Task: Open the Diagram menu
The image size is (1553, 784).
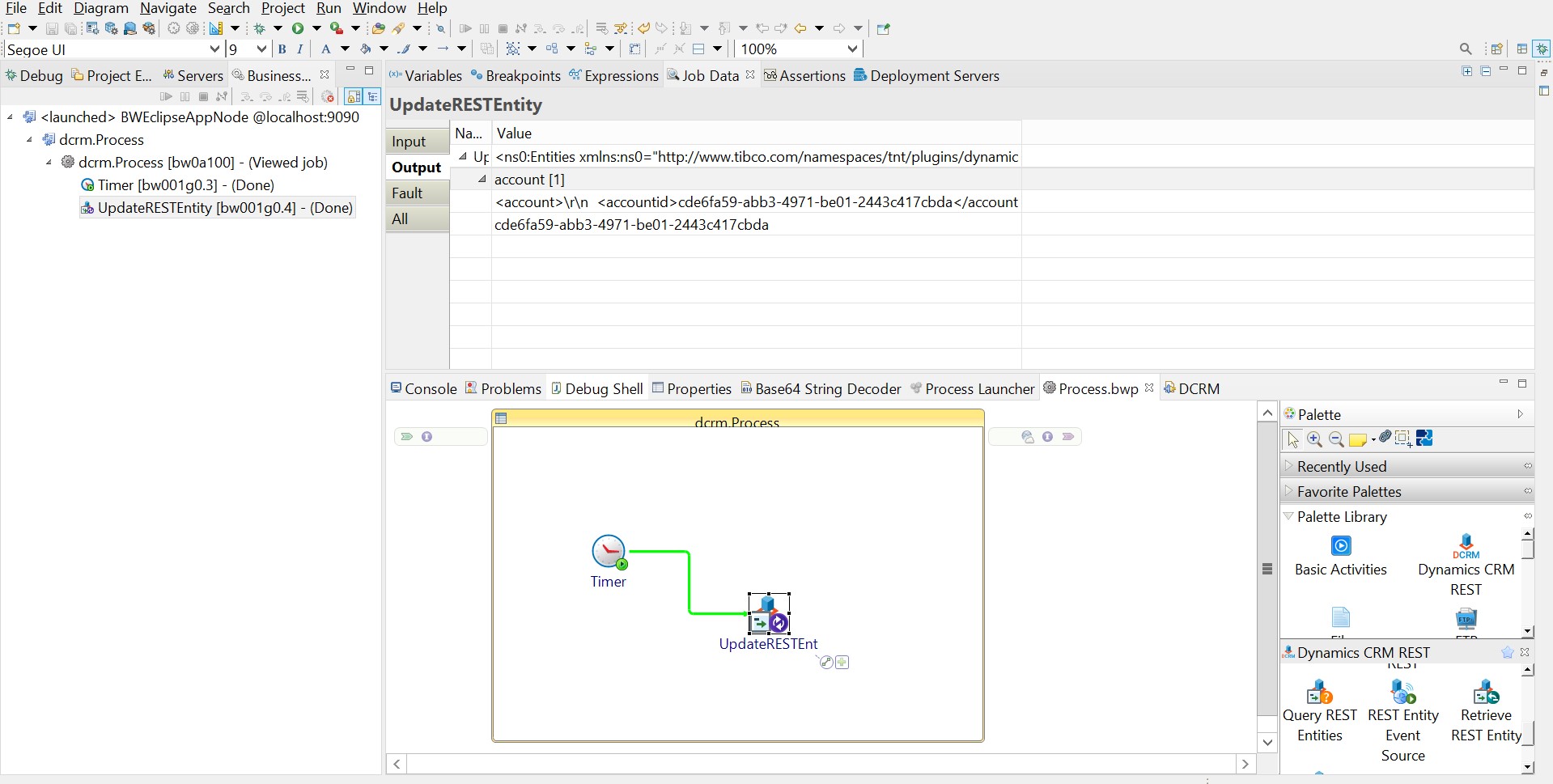Action: tap(100, 8)
